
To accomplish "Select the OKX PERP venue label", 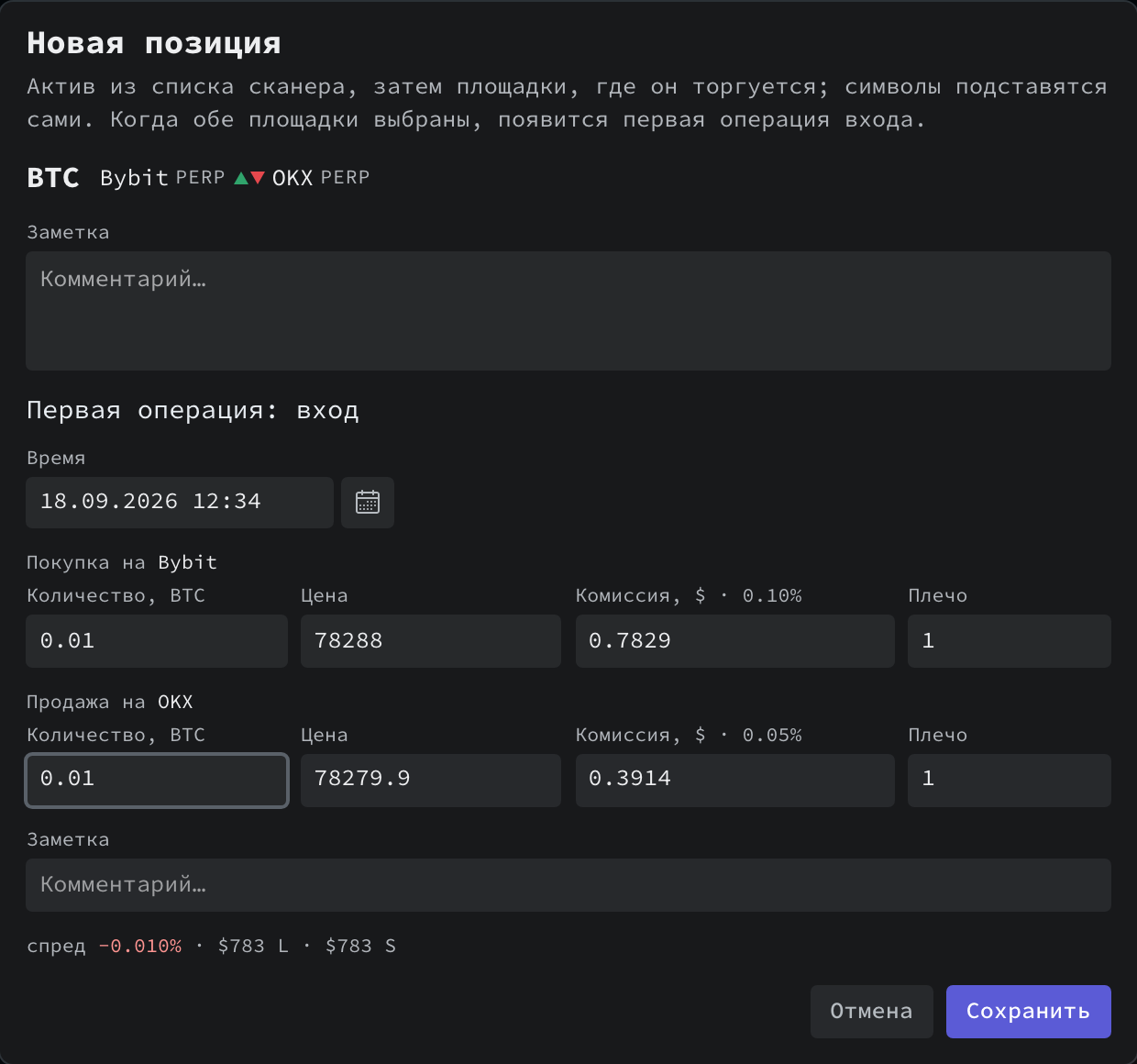I will (321, 178).
